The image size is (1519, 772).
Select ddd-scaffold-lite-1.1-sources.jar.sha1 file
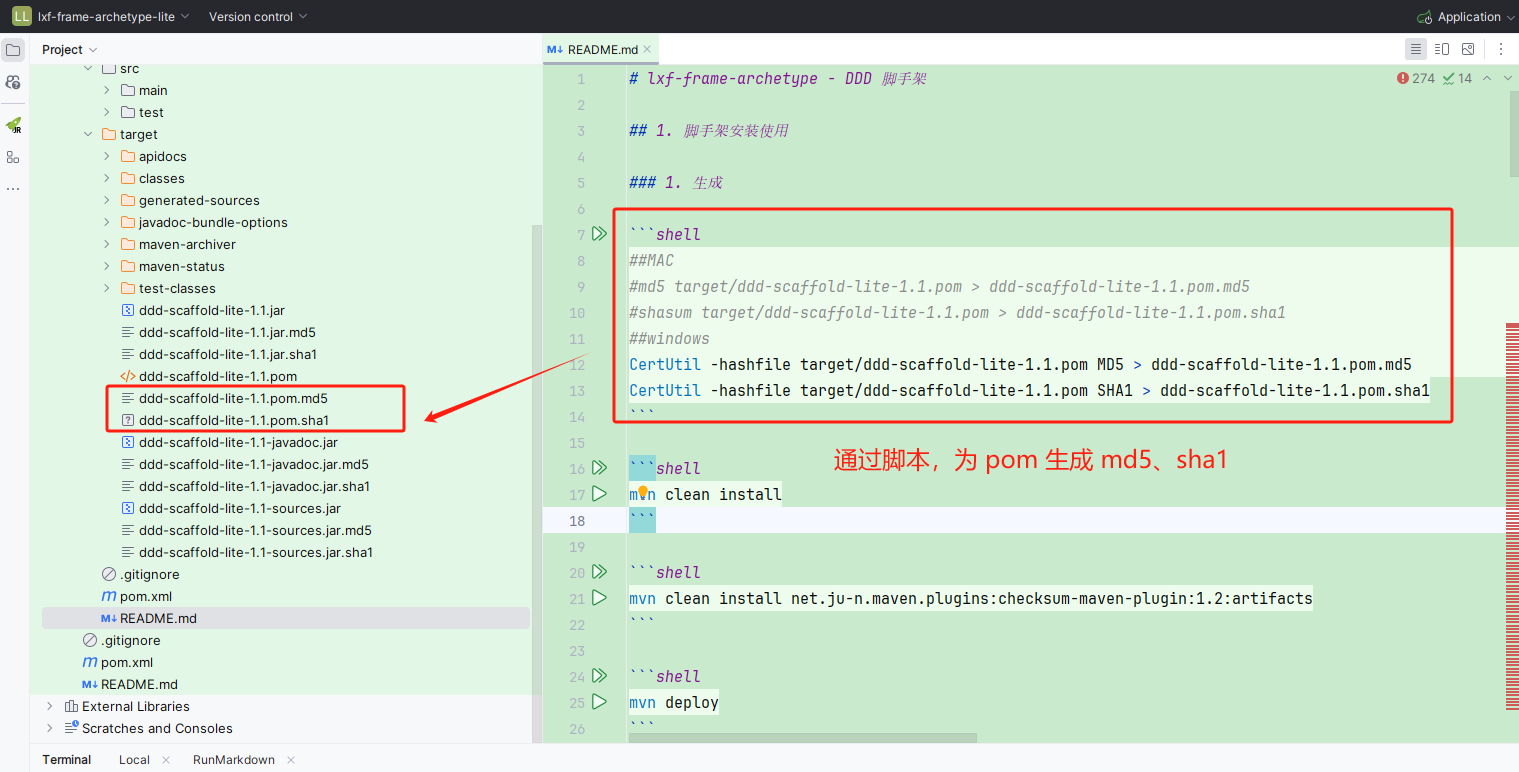tap(246, 552)
